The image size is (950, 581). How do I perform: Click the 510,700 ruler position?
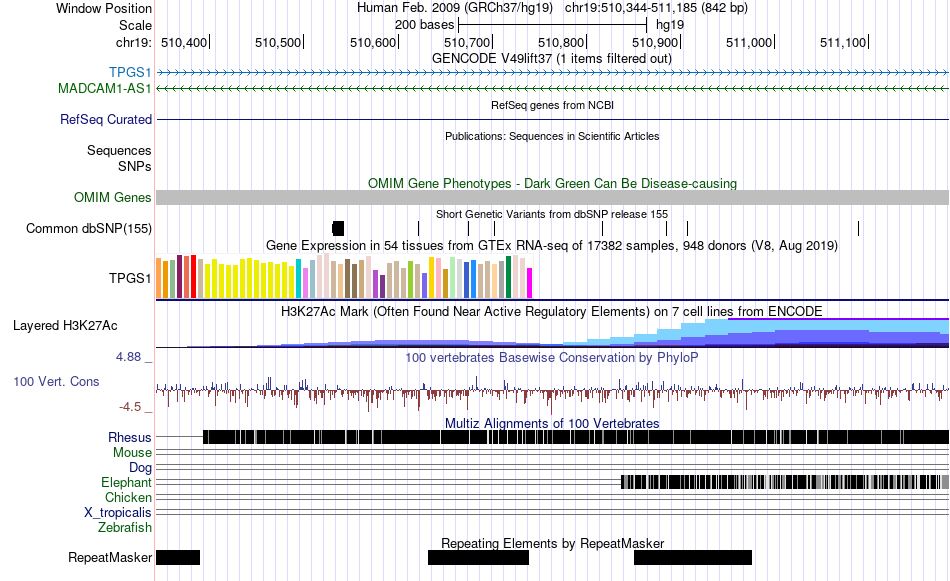point(467,42)
